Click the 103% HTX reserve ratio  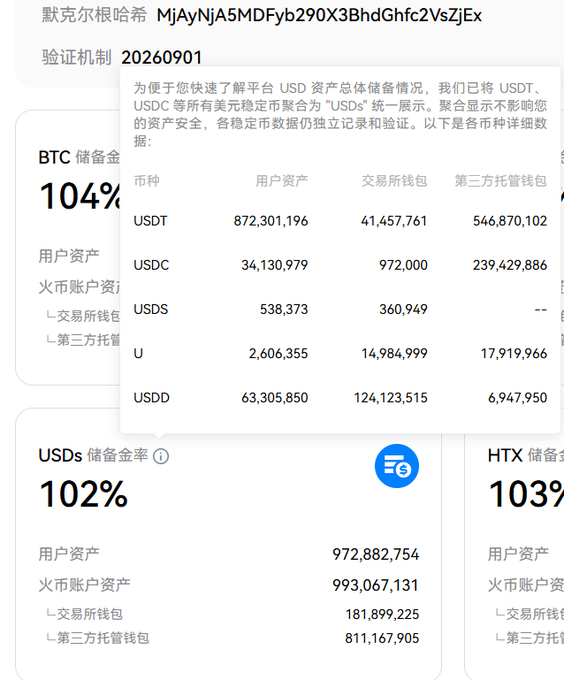pyautogui.click(x=526, y=494)
